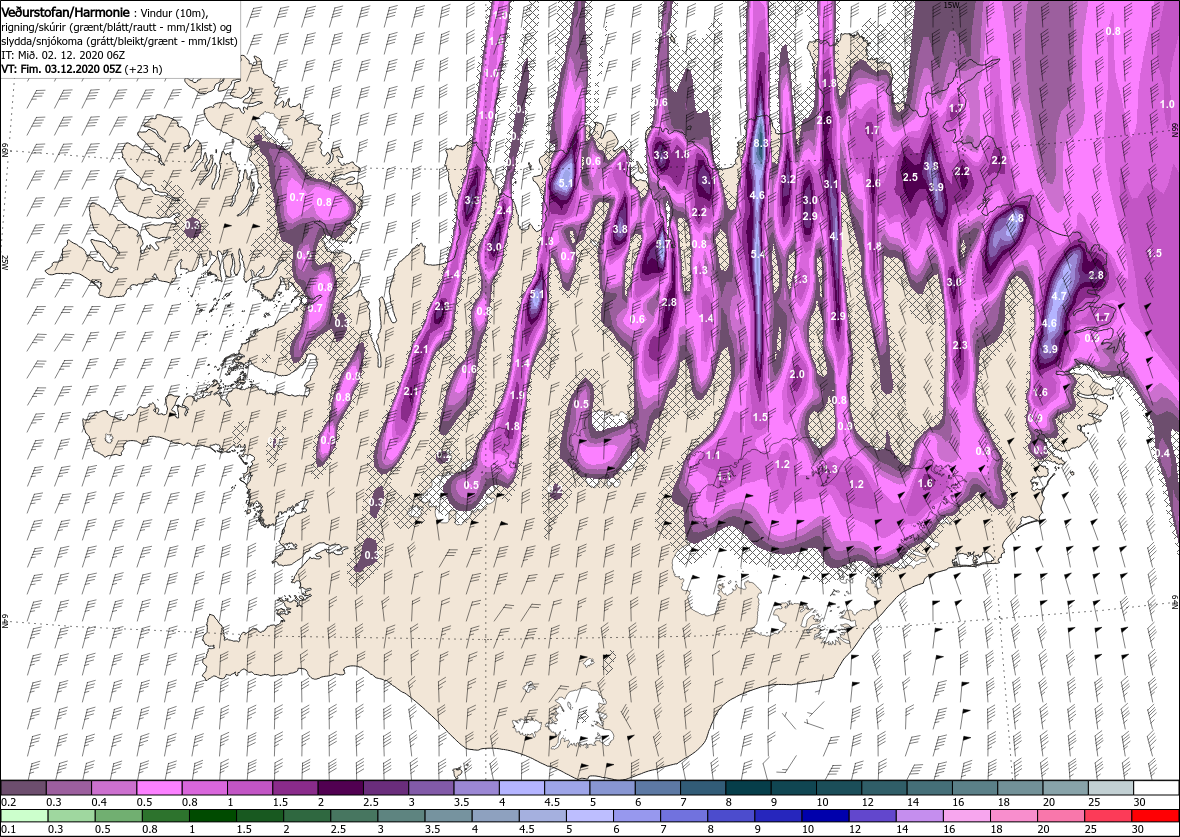Click the 3.2 precipitation value on the map
Viewport: 1180px width, 837px height.
[x=788, y=179]
